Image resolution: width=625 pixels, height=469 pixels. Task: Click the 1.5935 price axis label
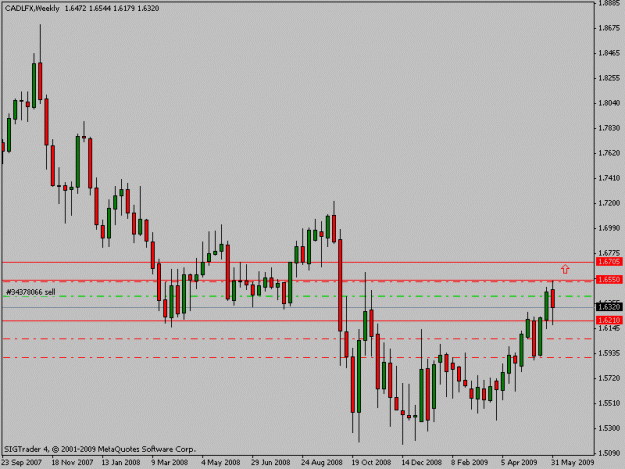click(x=609, y=353)
